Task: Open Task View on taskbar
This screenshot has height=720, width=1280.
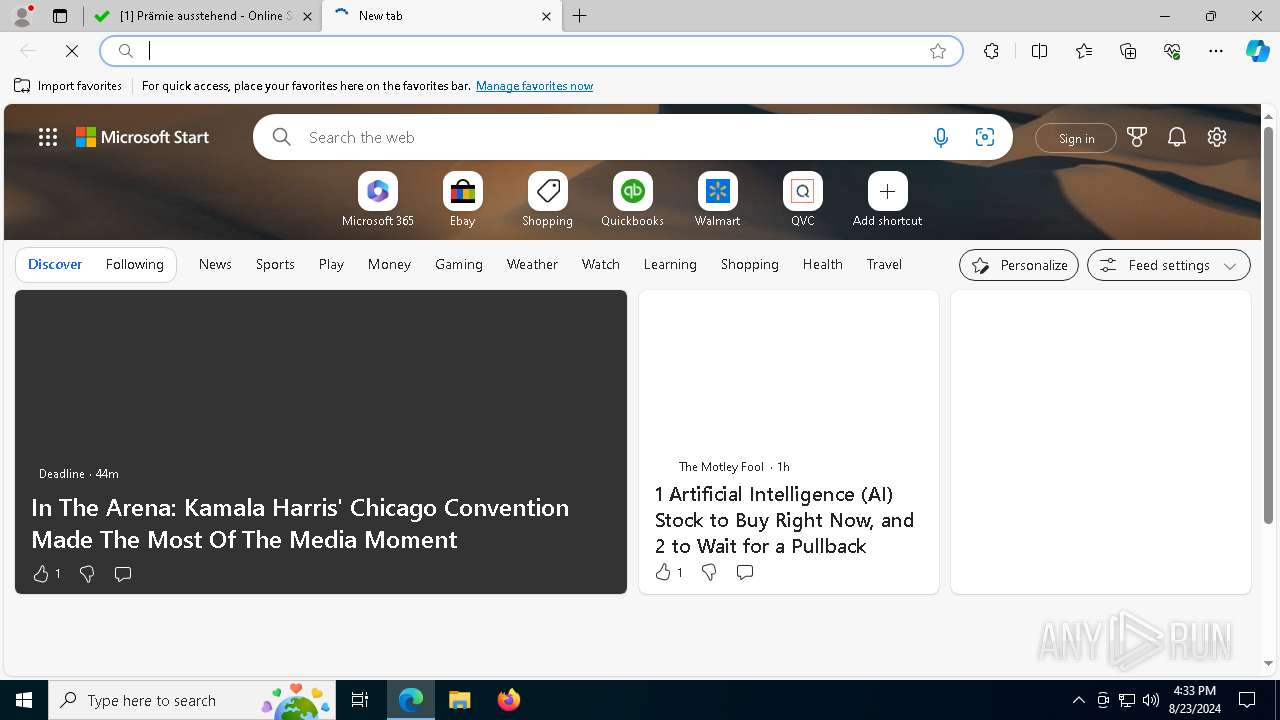Action: [x=360, y=700]
